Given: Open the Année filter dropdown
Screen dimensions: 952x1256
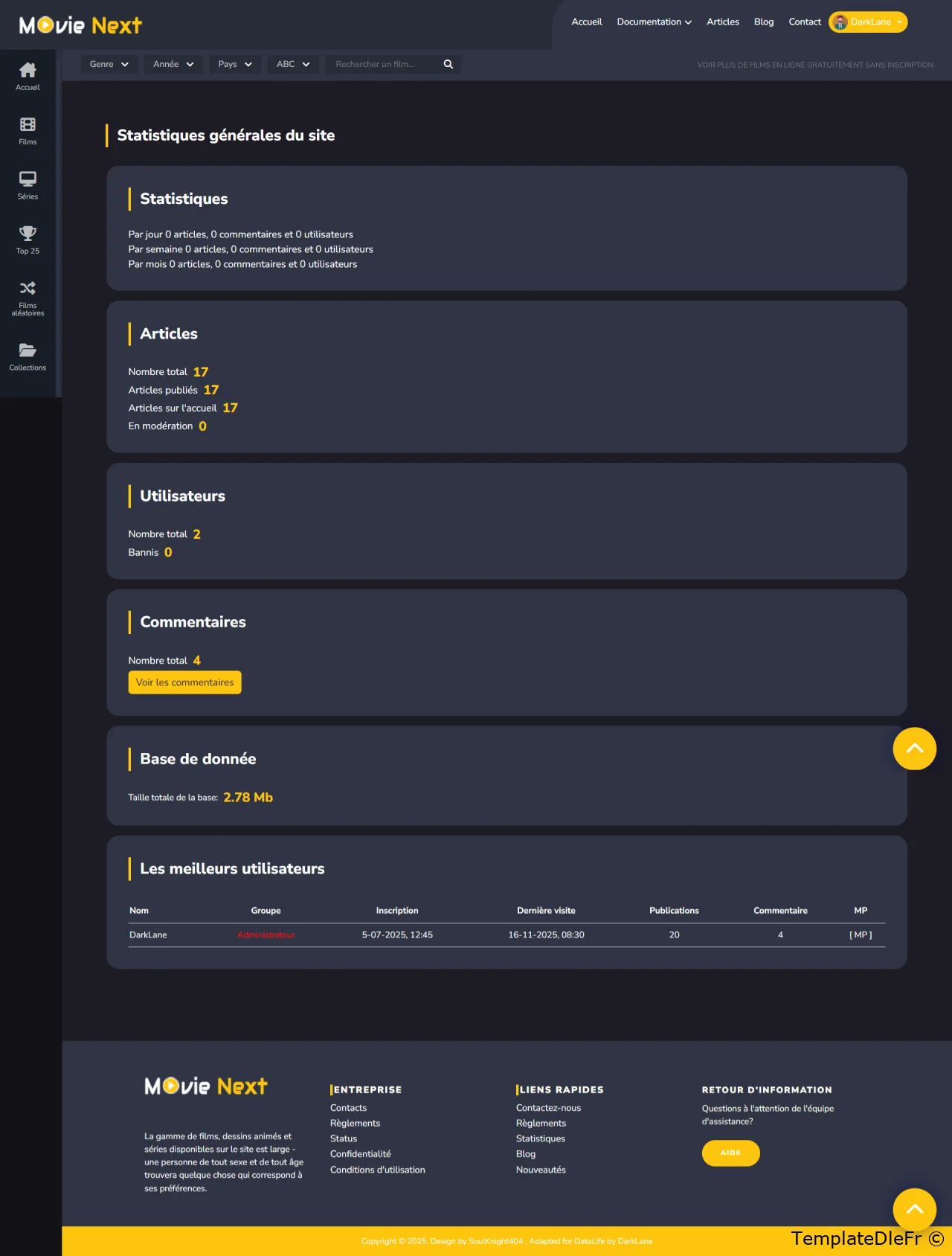Looking at the screenshot, I should tap(173, 65).
